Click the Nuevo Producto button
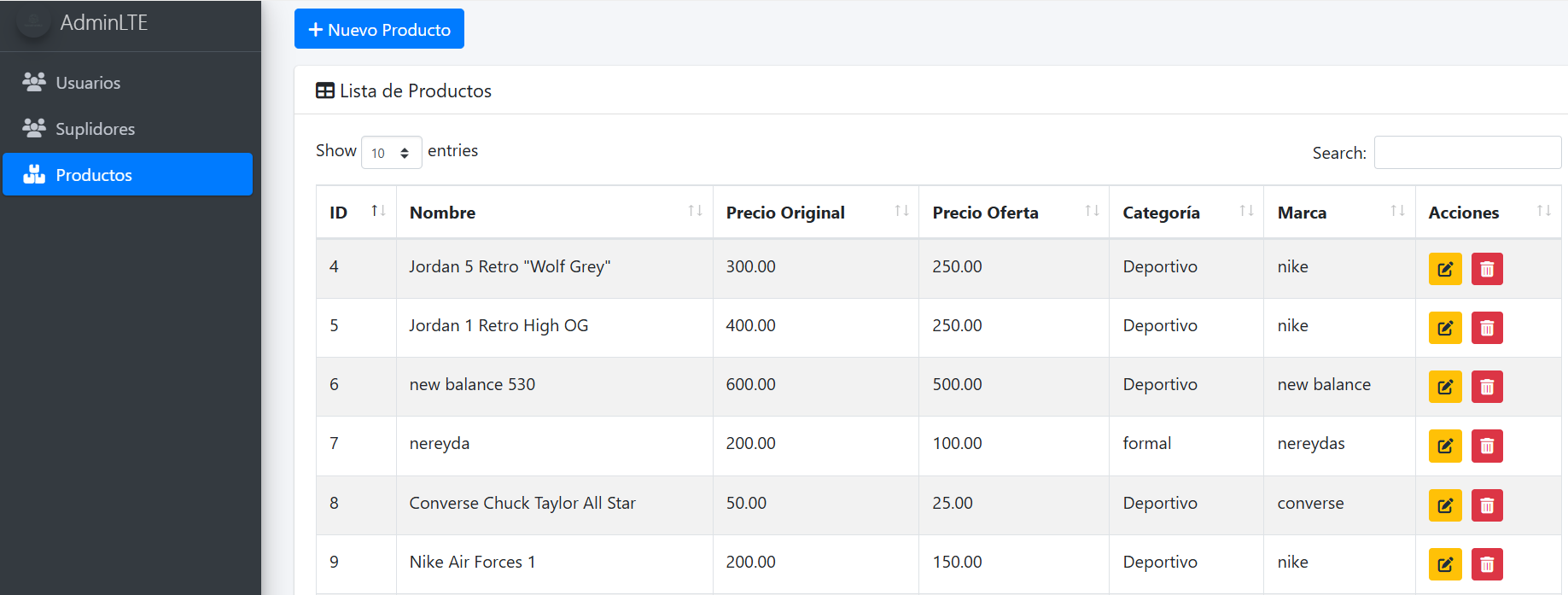The width and height of the screenshot is (1568, 595). (379, 29)
